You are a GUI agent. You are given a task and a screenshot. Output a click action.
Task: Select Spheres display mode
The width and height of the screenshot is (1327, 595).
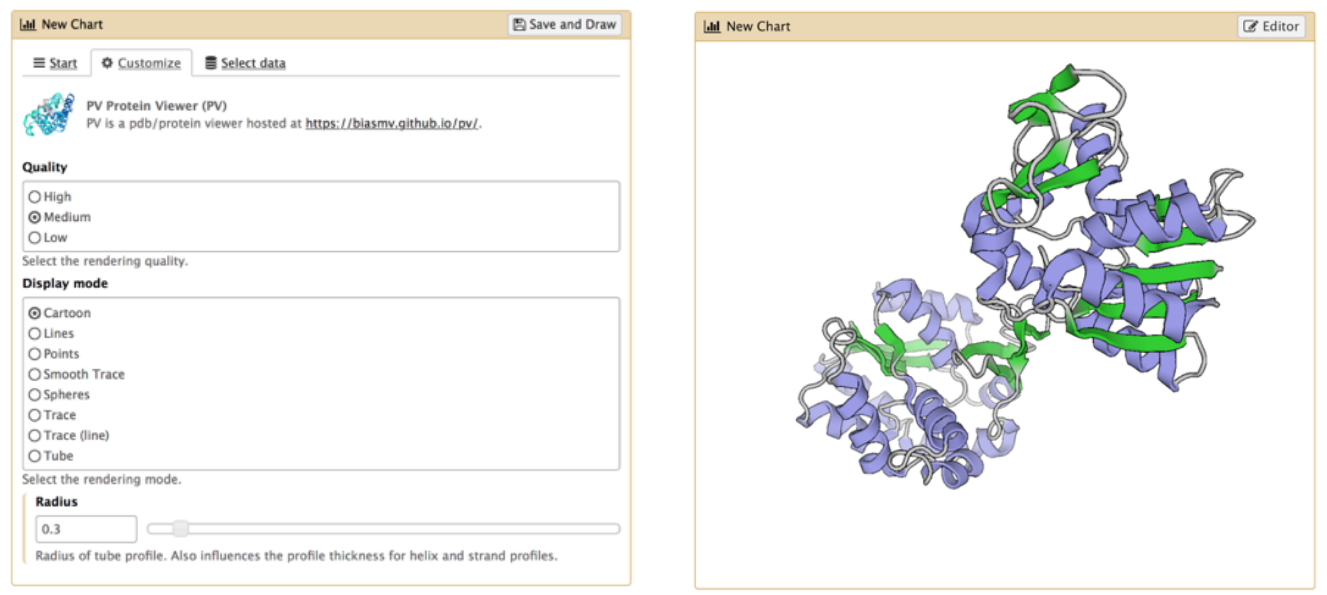tap(35, 395)
